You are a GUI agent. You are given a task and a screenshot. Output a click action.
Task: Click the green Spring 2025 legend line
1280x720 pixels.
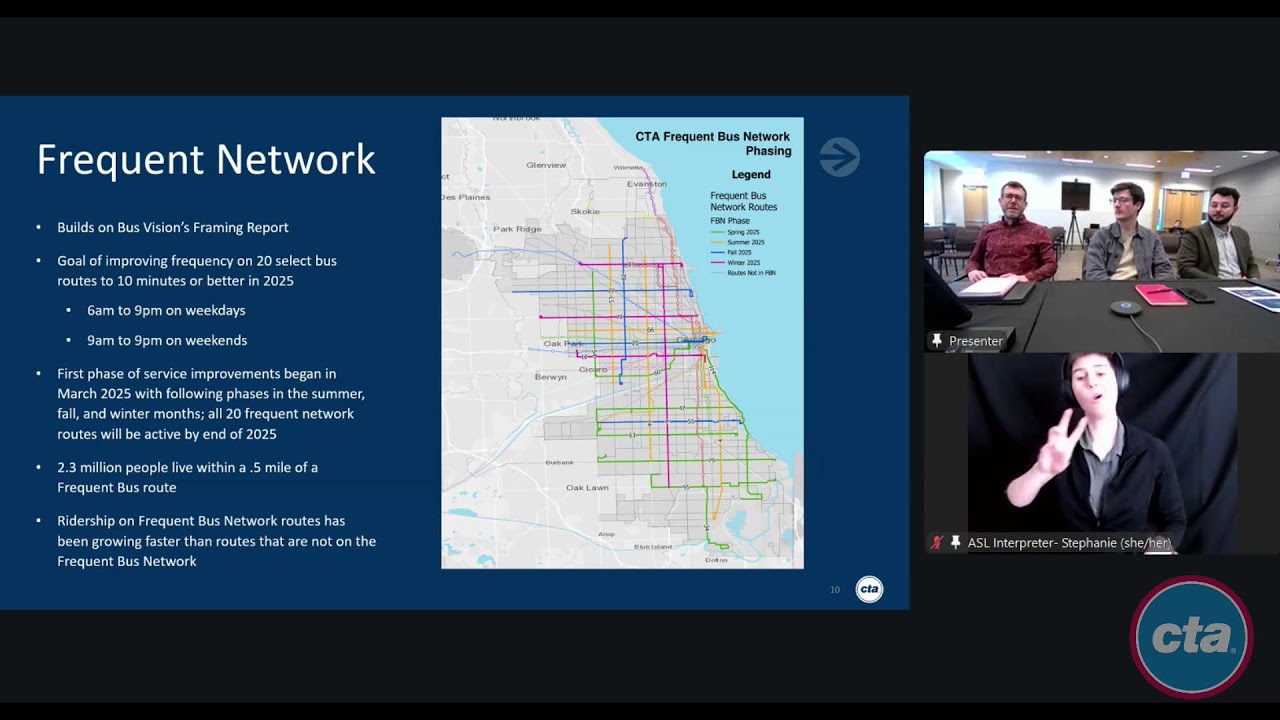pyautogui.click(x=717, y=232)
